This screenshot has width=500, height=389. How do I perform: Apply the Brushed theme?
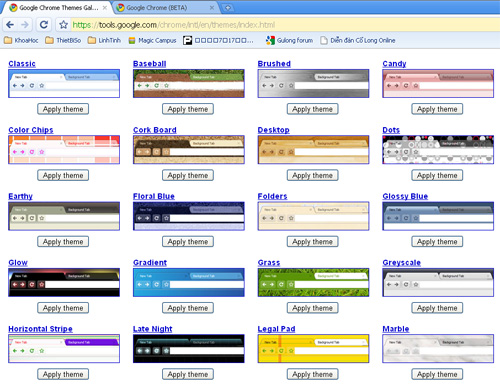pos(313,109)
